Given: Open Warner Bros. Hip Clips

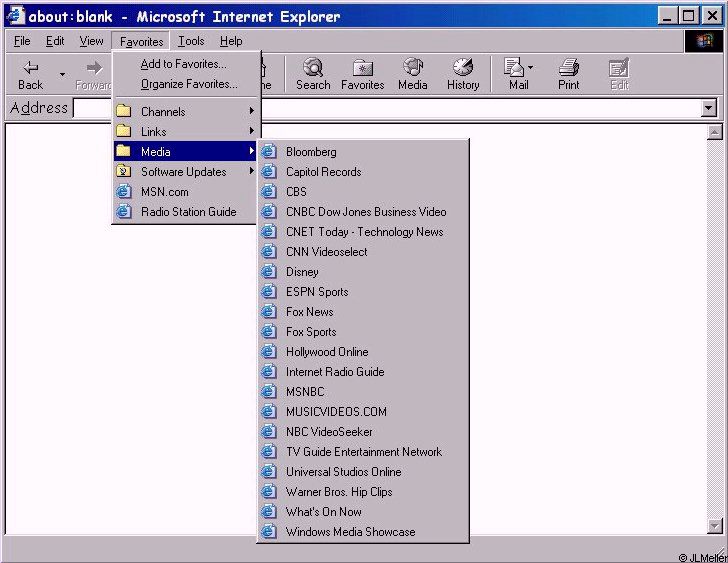Looking at the screenshot, I should (363, 491).
